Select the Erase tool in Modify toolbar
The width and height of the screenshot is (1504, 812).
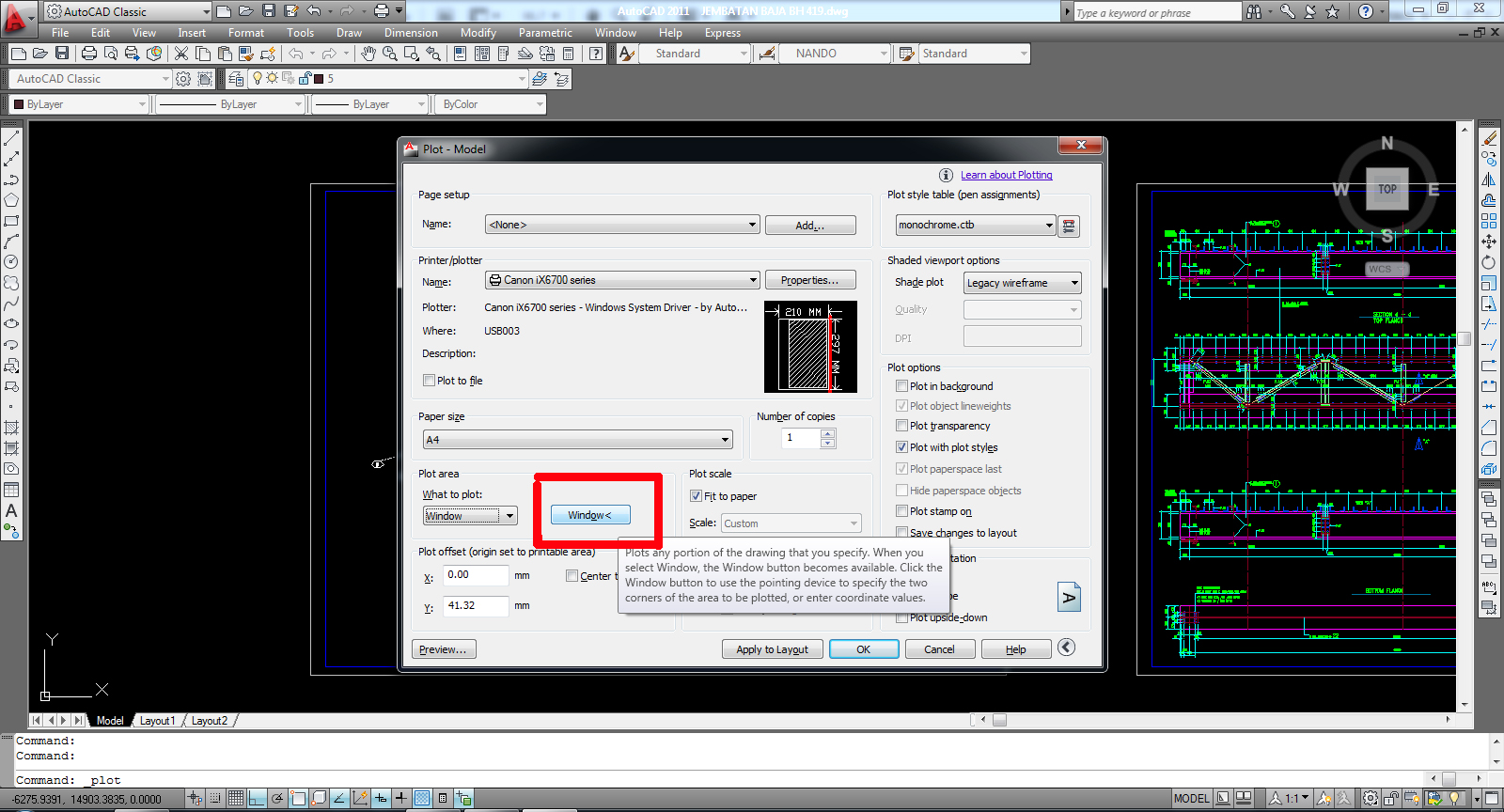pyautogui.click(x=1489, y=138)
